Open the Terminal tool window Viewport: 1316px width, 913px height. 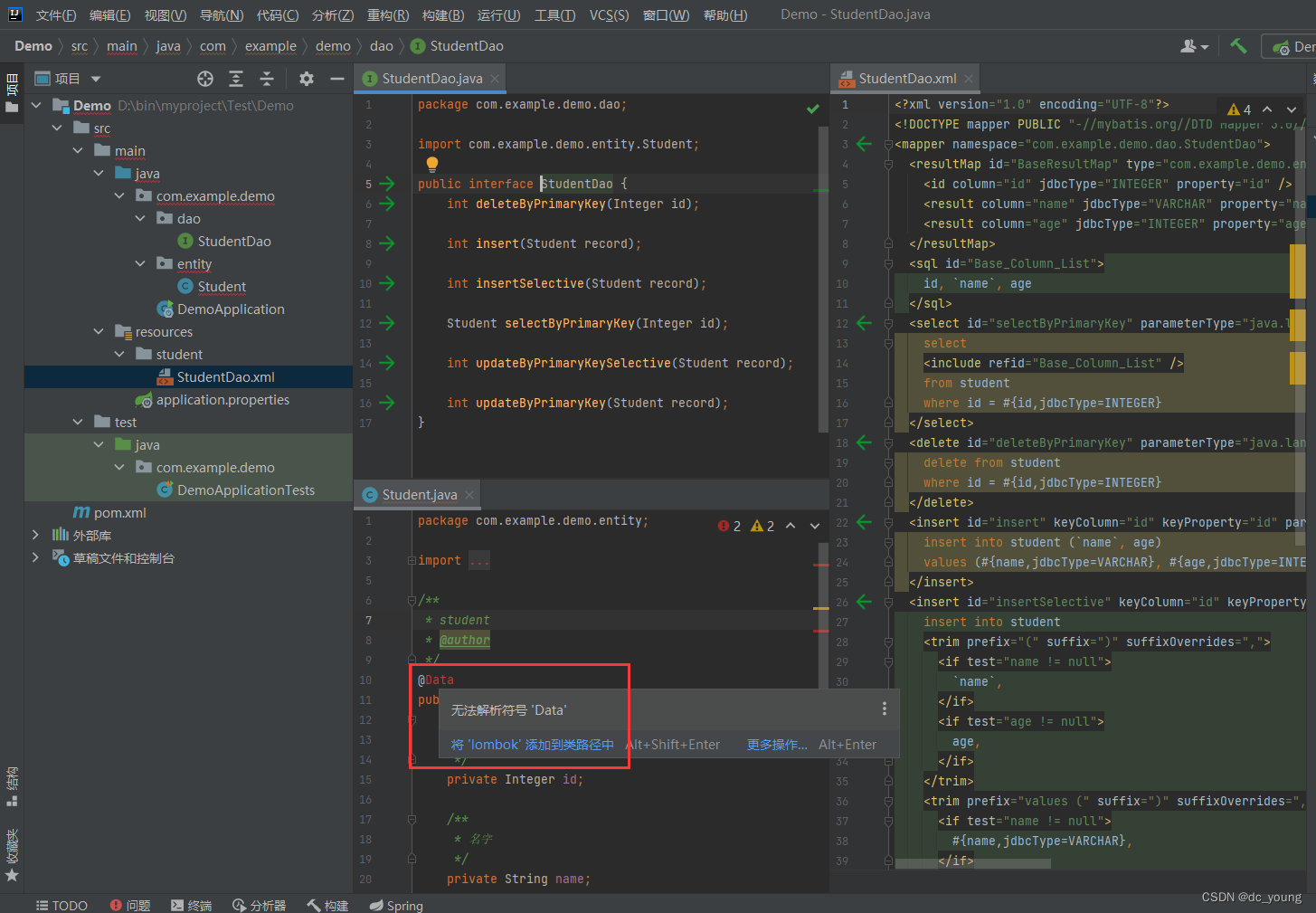click(x=191, y=905)
